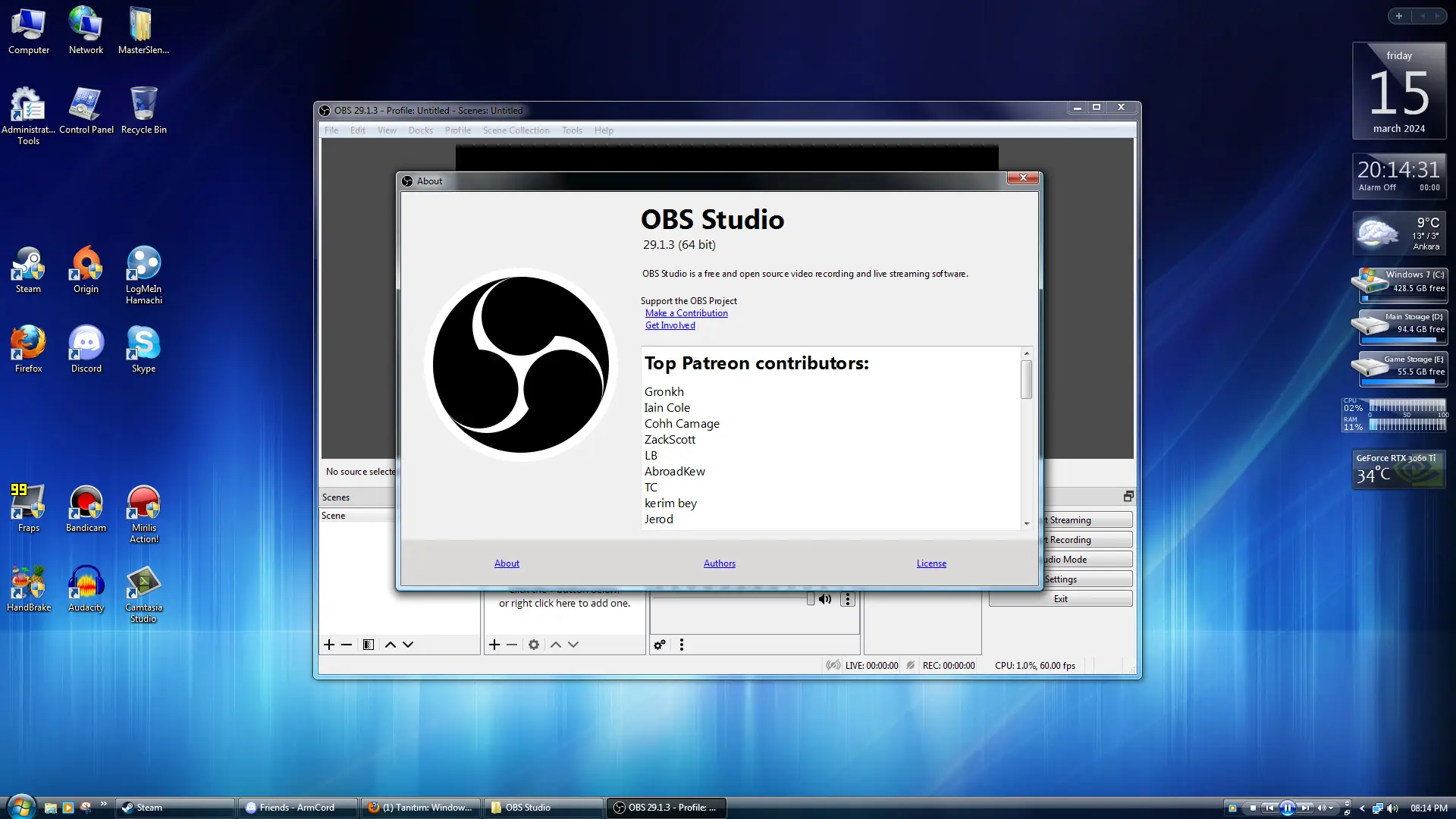This screenshot has width=1456, height=819.
Task: Select the Origin desktop shortcut
Action: tap(86, 270)
